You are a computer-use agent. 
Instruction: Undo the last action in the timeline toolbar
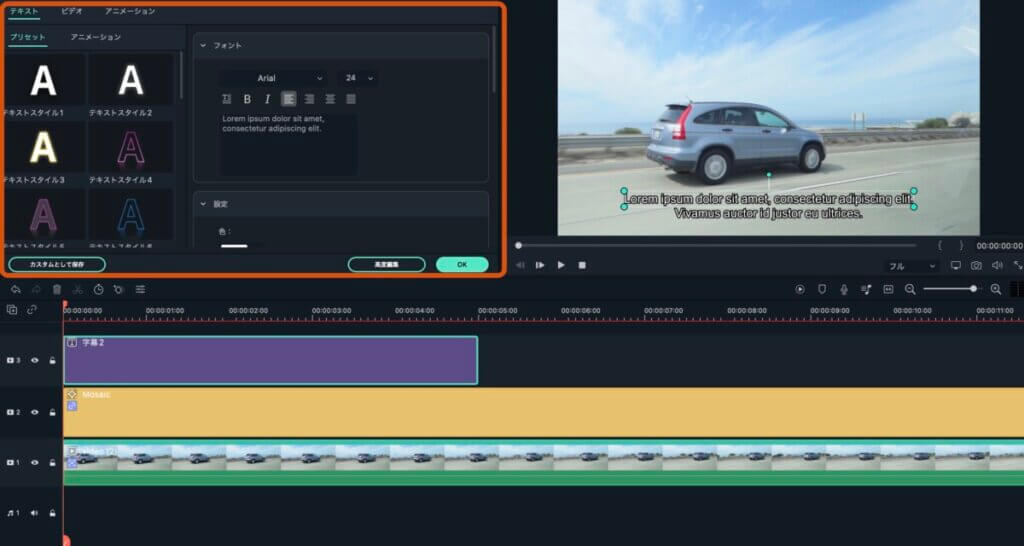pyautogui.click(x=16, y=289)
